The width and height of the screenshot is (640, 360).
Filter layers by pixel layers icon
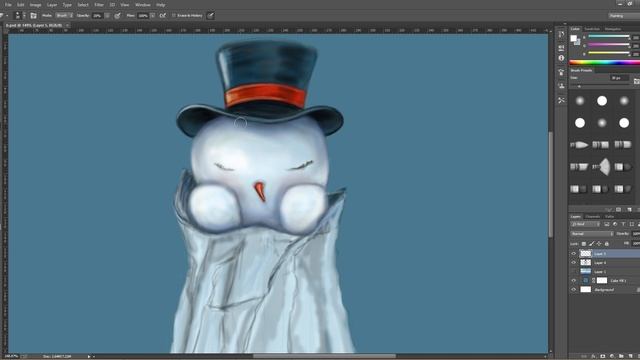pos(607,224)
